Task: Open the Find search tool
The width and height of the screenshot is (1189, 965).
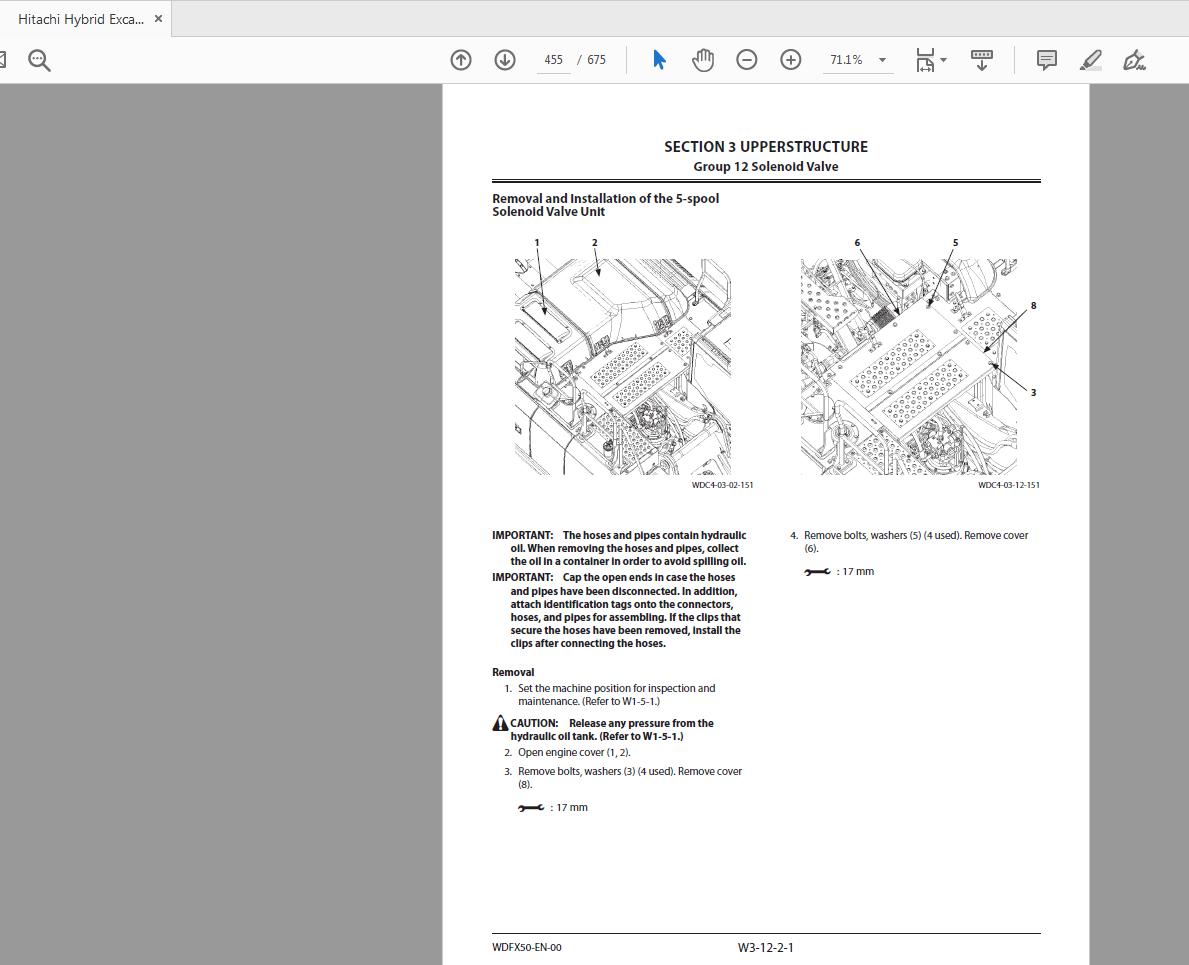Action: (x=40, y=59)
